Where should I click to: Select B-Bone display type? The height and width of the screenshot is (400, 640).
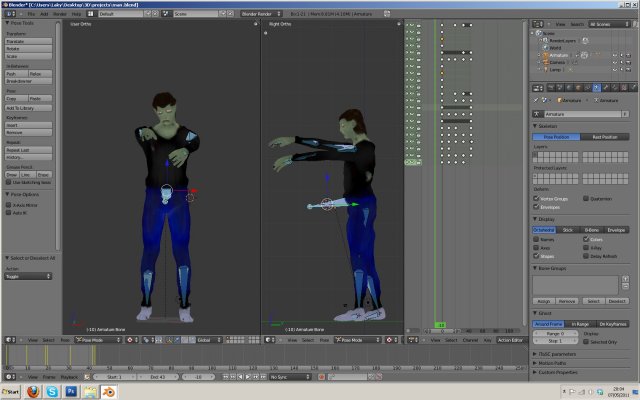pyautogui.click(x=592, y=230)
